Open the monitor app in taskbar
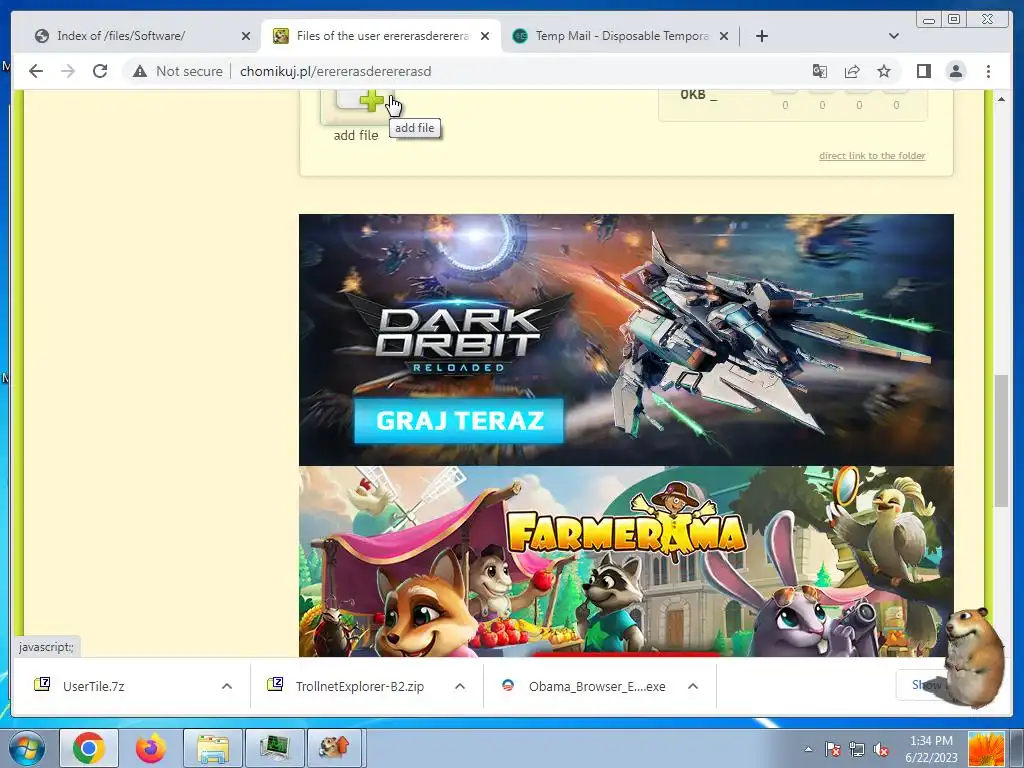 (x=274, y=748)
